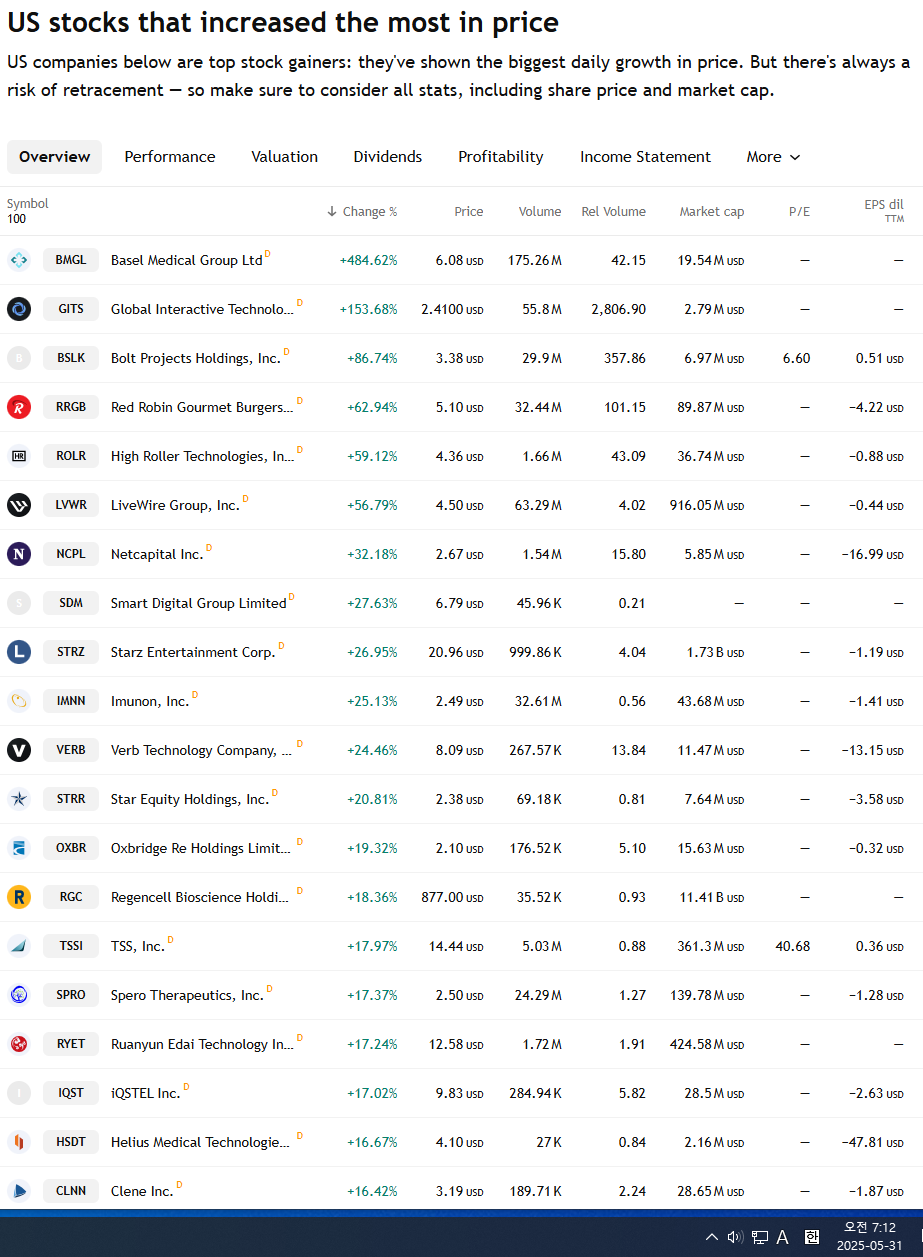
Task: Sort by EPS dil TTM column header
Action: pyautogui.click(x=884, y=211)
